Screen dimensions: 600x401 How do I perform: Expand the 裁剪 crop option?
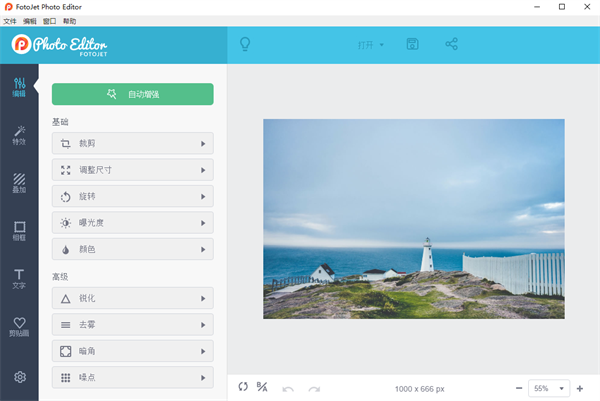click(132, 144)
